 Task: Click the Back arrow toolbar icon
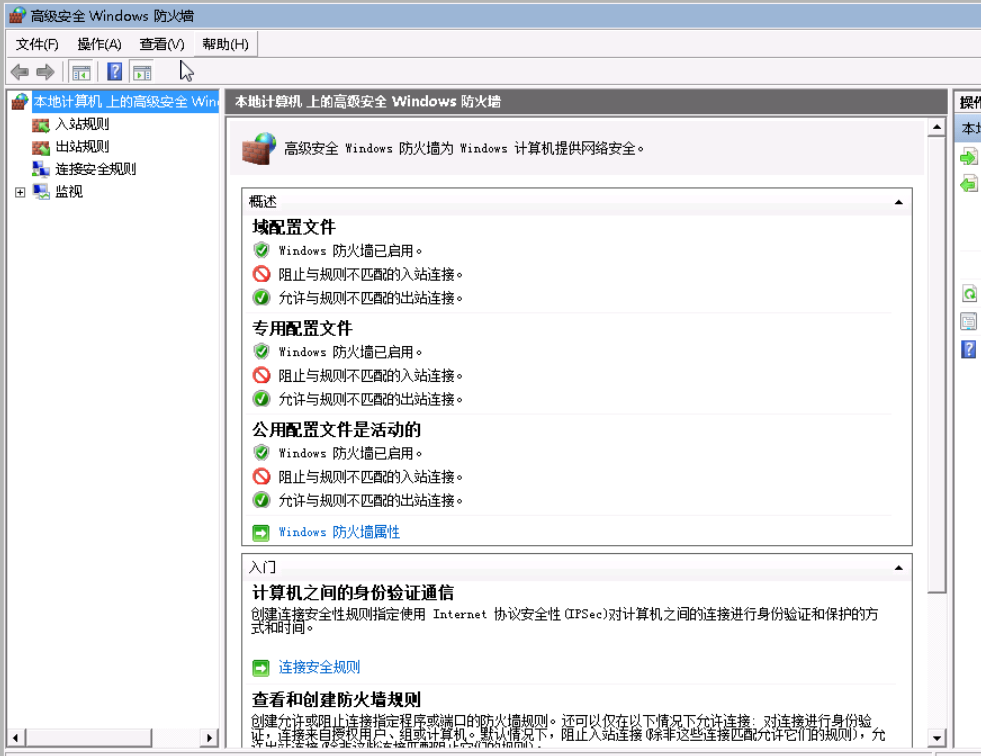[x=20, y=72]
